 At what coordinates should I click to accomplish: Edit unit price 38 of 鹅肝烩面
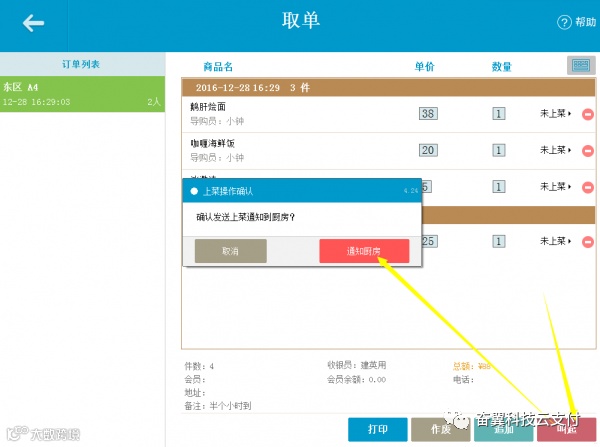coord(428,114)
